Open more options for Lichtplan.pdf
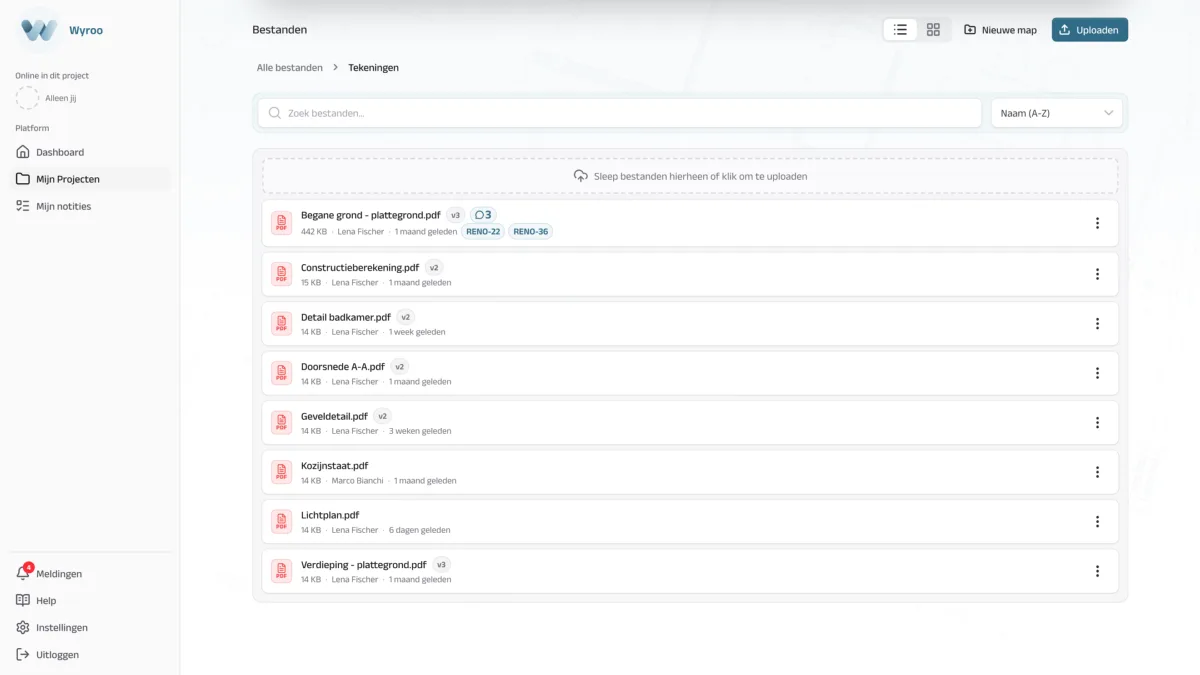The image size is (1200, 675). point(1097,521)
